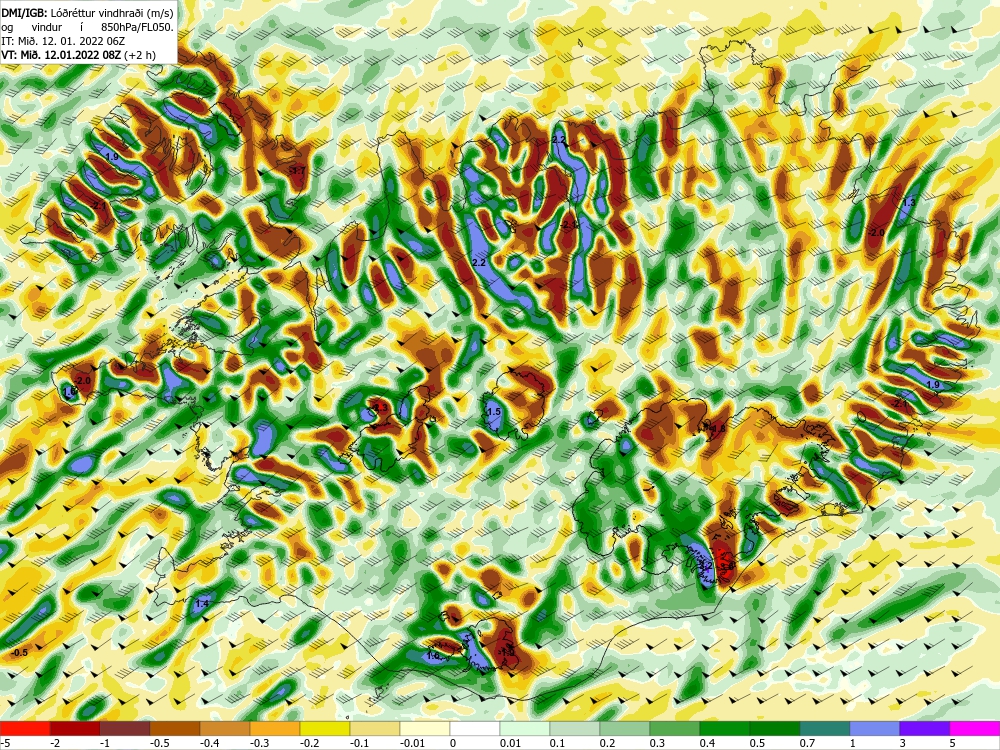Click the legend scale label '0.5'
1000x750 pixels.
click(758, 743)
